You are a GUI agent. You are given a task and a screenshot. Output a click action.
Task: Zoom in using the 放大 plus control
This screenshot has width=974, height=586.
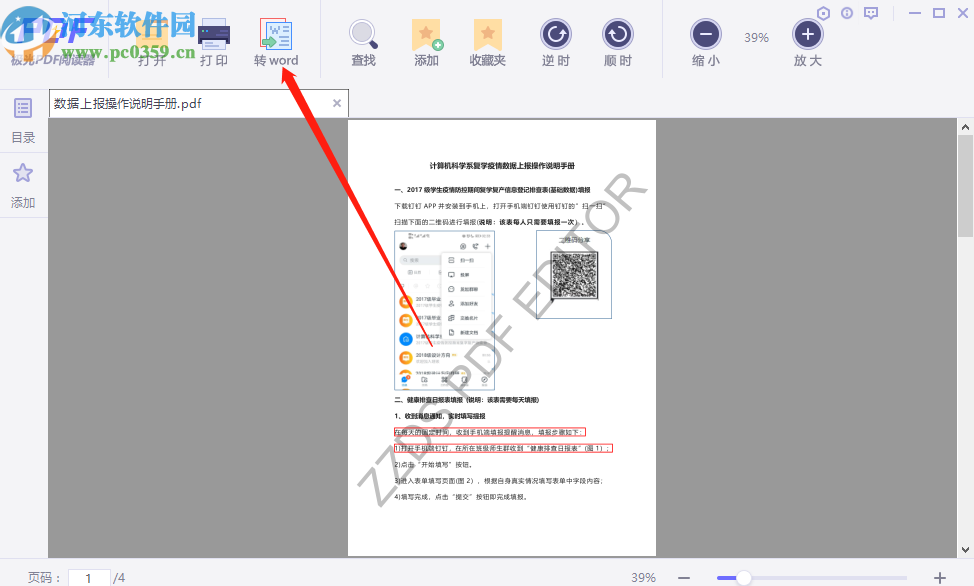pyautogui.click(x=807, y=35)
